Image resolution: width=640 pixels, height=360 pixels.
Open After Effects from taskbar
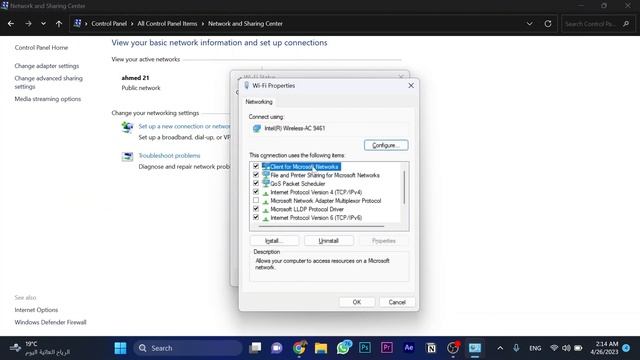coord(409,348)
